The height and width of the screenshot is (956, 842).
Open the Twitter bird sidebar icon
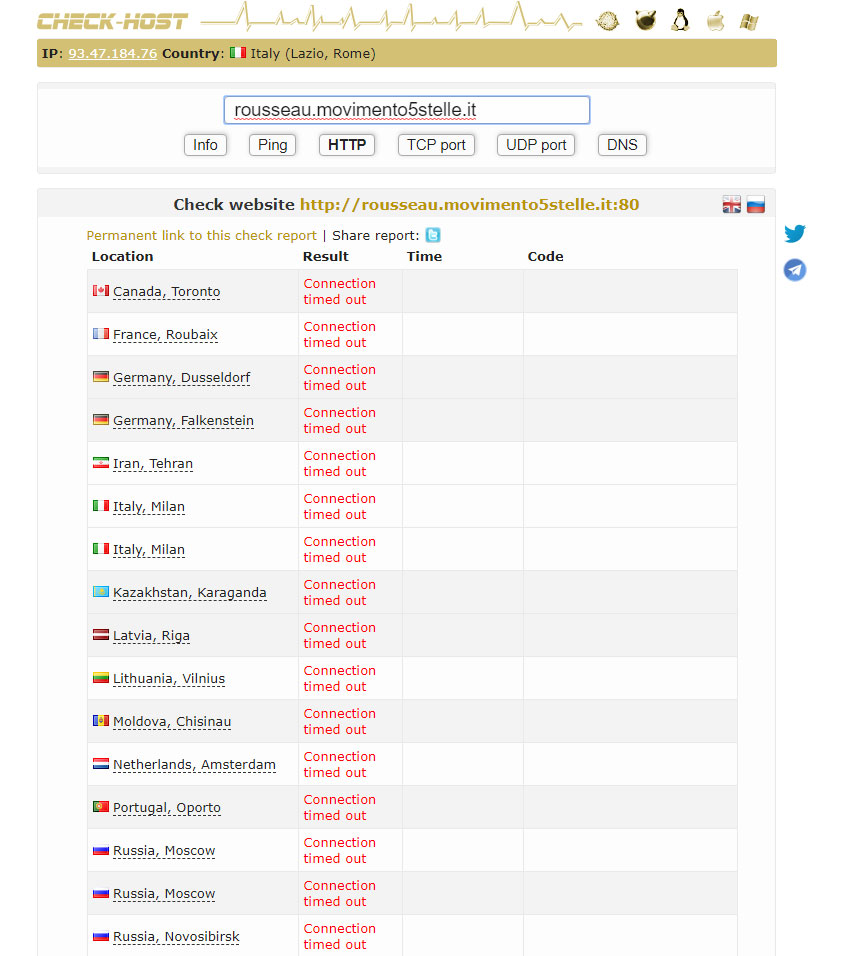pyautogui.click(x=795, y=234)
